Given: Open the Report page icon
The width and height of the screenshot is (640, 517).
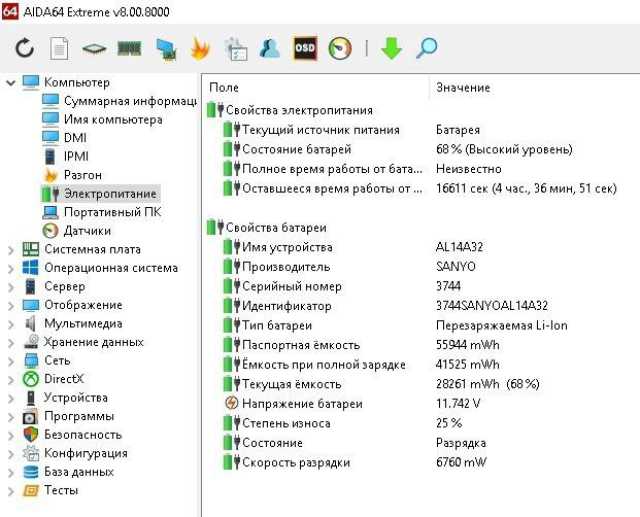Looking at the screenshot, I should 59,48.
